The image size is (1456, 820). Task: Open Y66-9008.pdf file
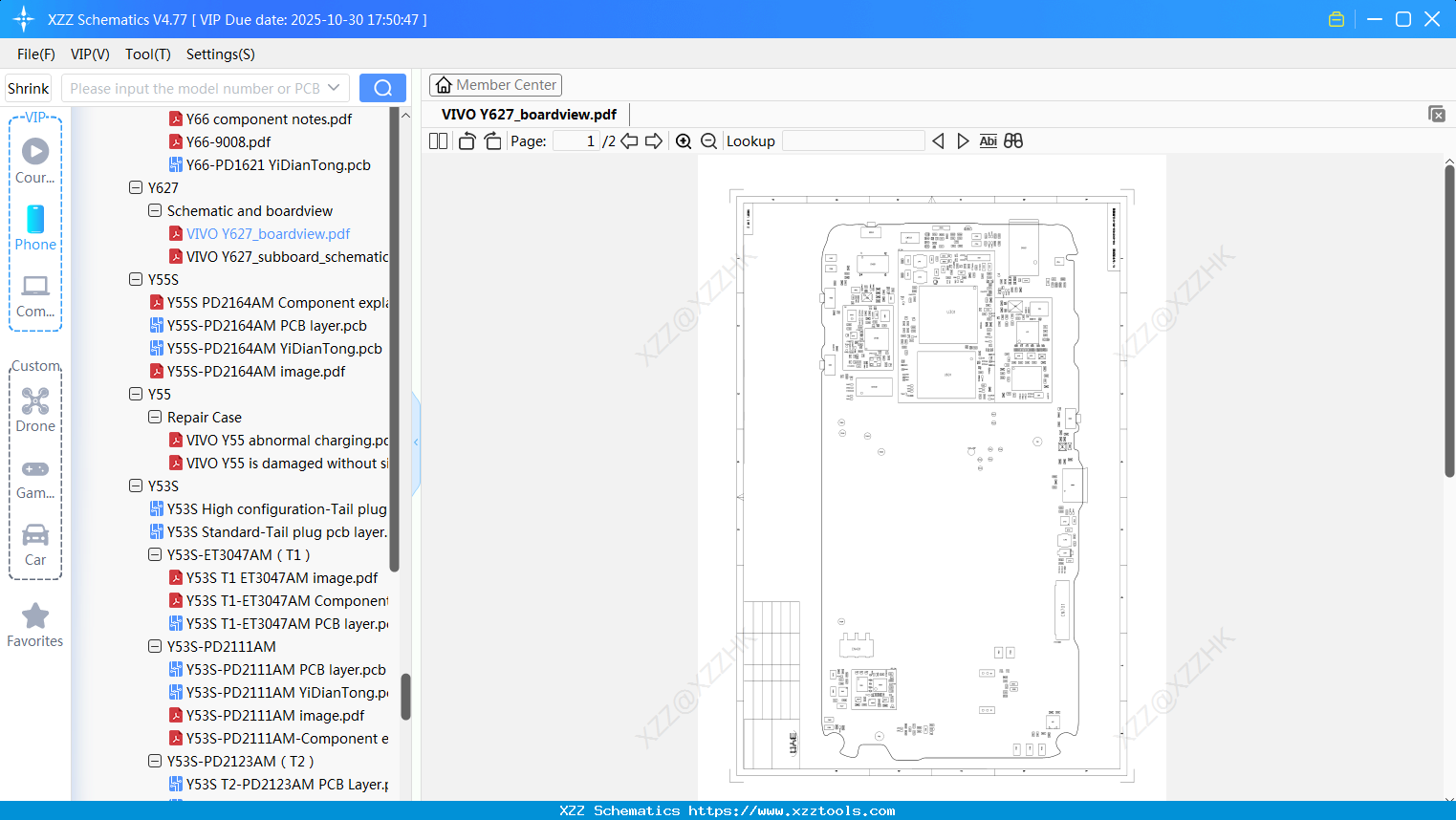click(x=220, y=142)
